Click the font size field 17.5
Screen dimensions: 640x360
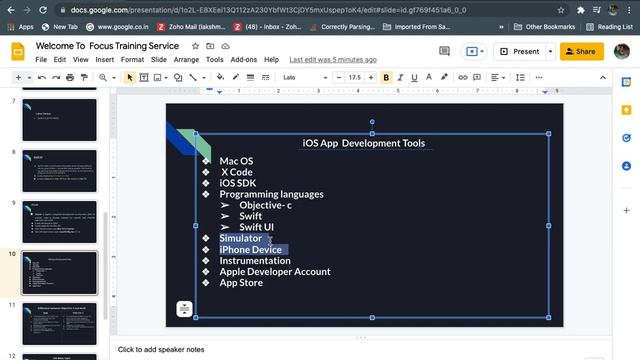click(x=355, y=78)
